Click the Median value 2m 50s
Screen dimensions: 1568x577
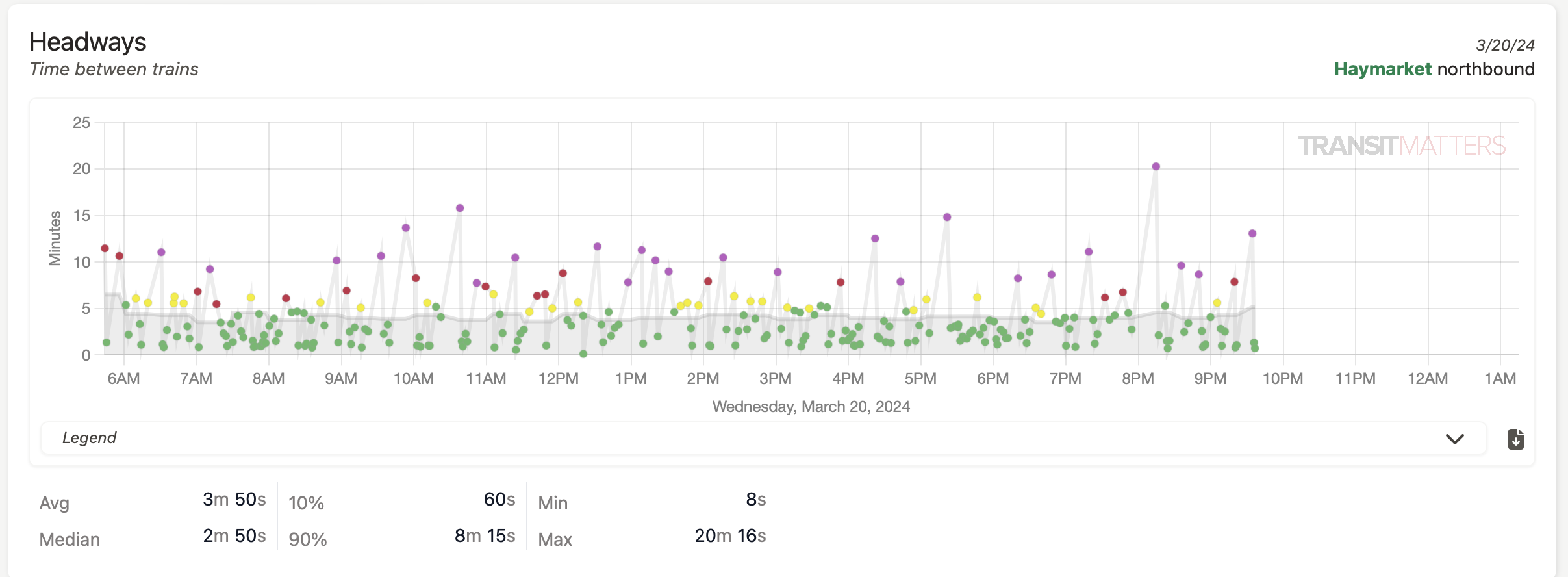234,536
